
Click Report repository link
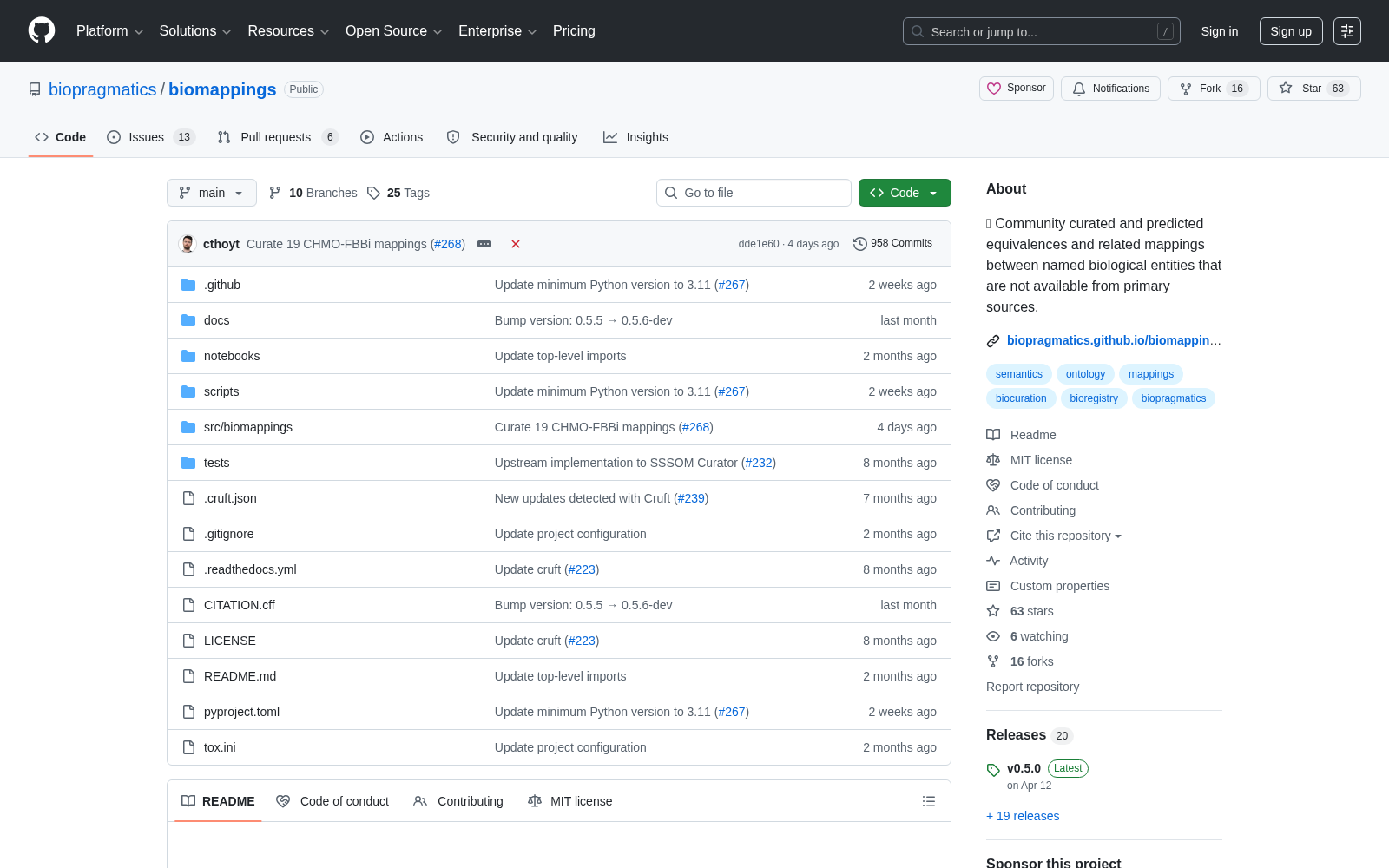1032,687
